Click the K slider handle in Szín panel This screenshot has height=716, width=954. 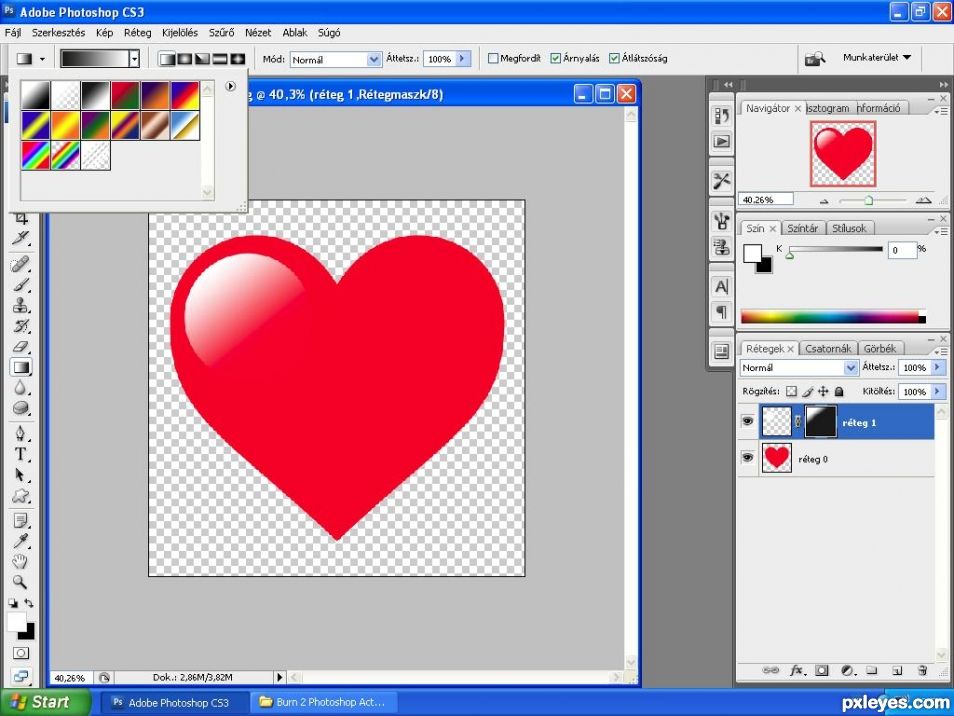click(790, 255)
